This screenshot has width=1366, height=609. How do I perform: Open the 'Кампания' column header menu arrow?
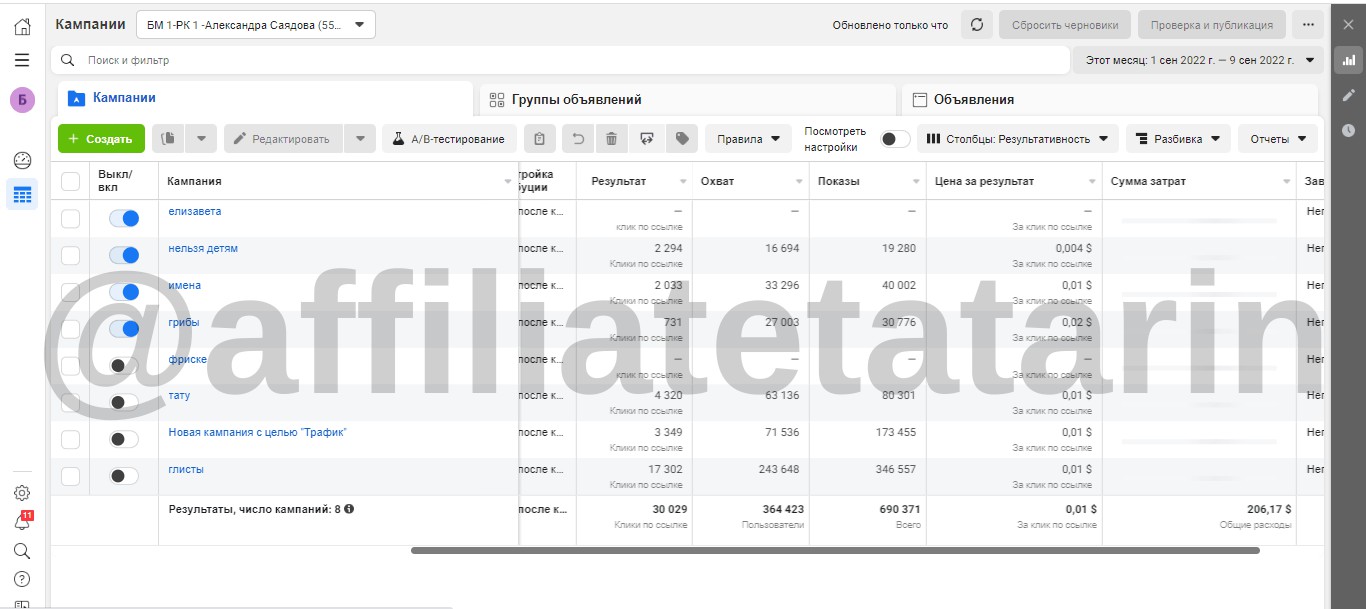(508, 182)
